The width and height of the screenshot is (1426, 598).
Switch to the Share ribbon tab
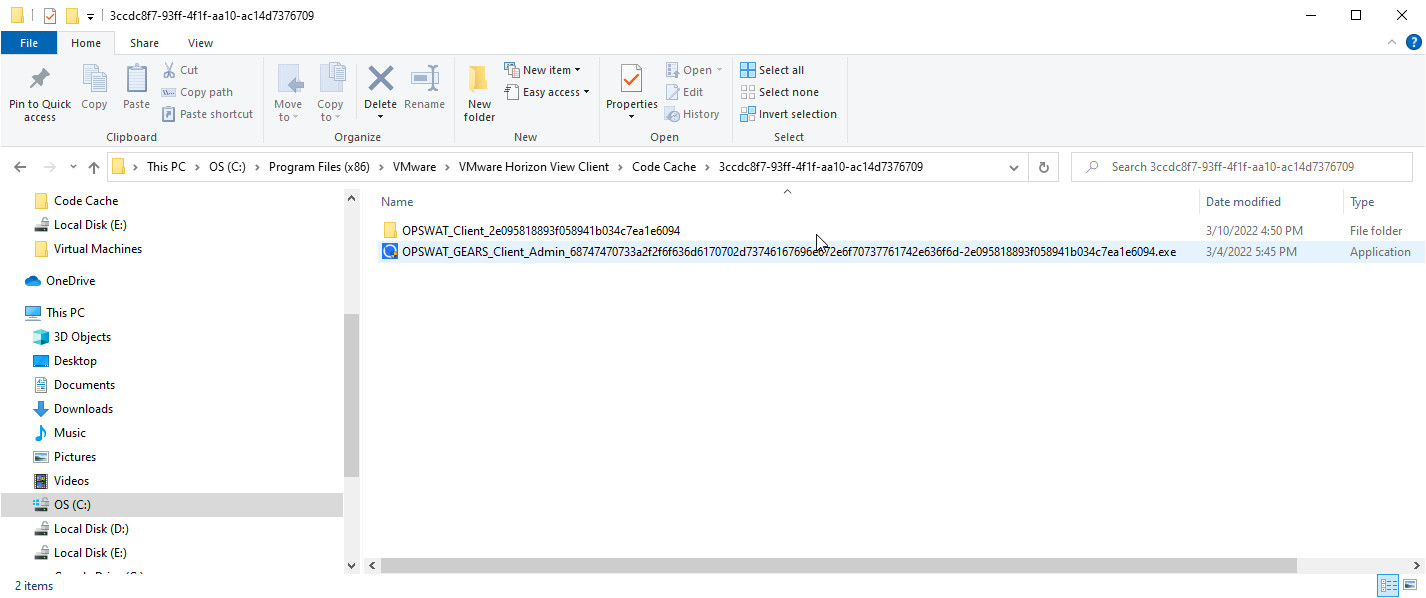pos(144,43)
